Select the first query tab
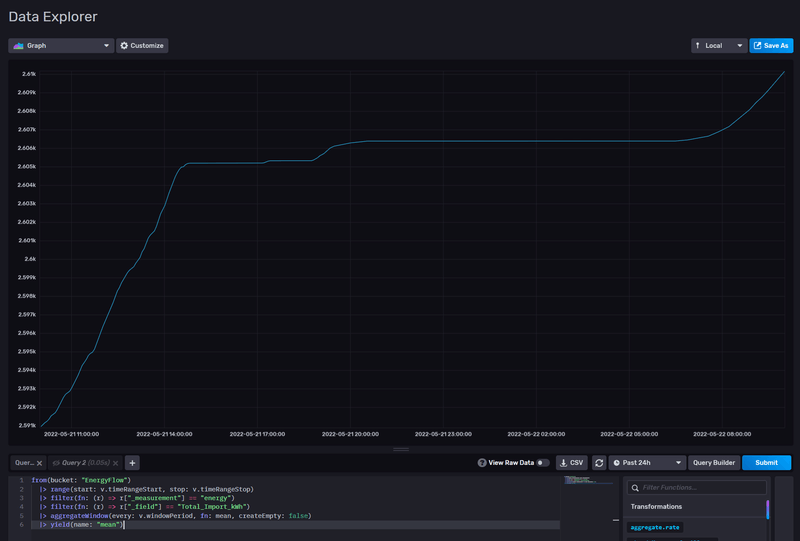This screenshot has width=800, height=541. (x=23, y=463)
